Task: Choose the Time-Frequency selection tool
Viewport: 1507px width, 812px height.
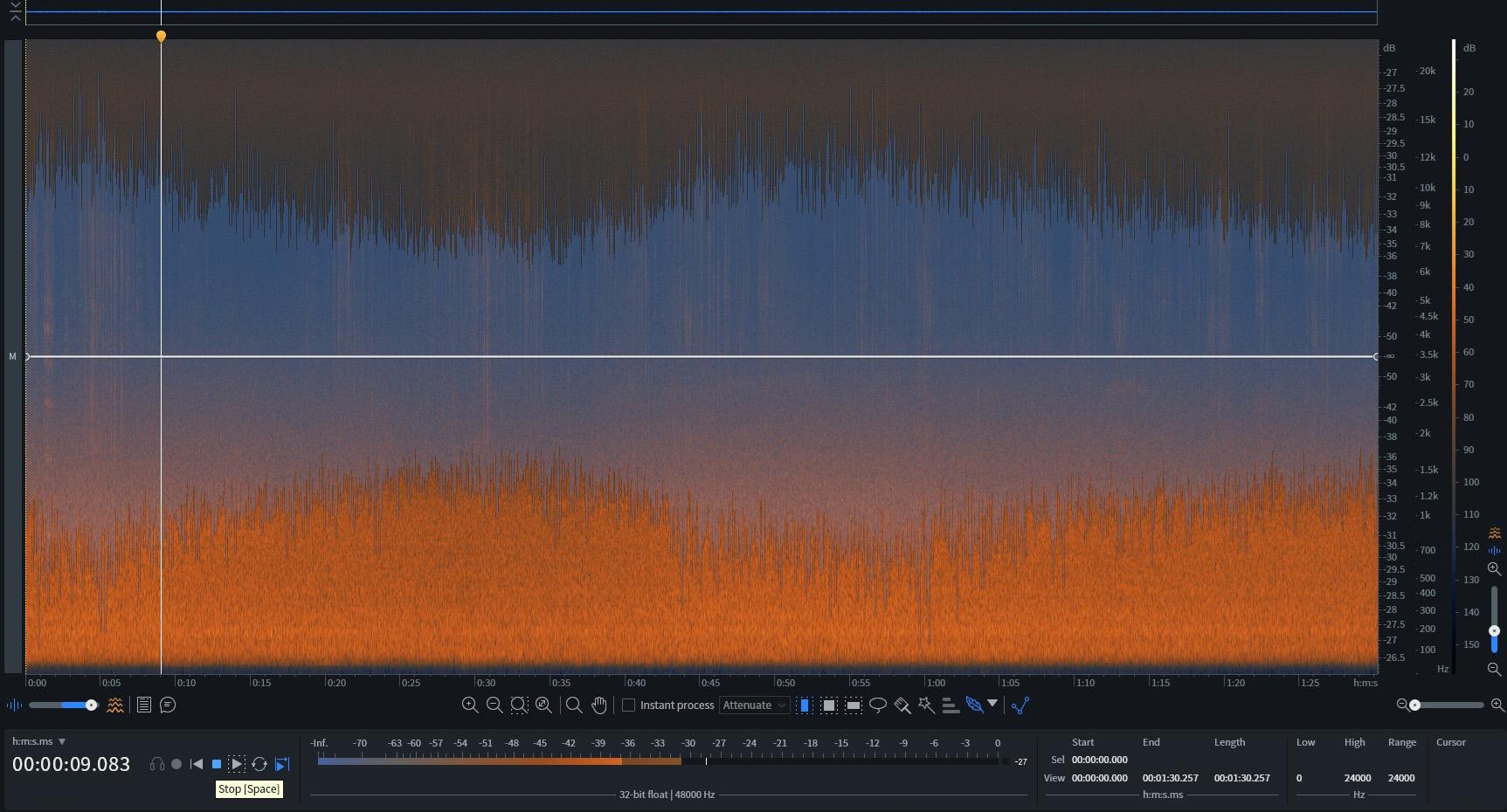Action: (x=829, y=705)
